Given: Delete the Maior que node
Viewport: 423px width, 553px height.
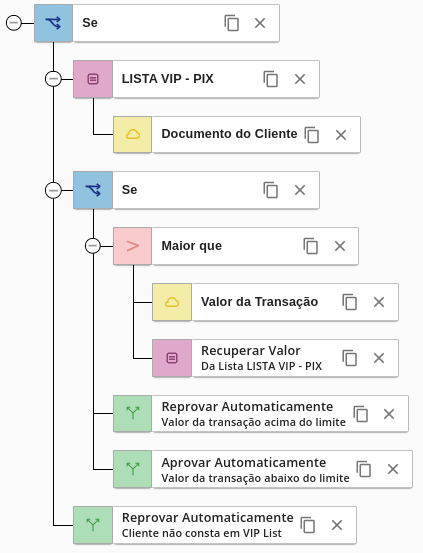Looking at the screenshot, I should 340,246.
